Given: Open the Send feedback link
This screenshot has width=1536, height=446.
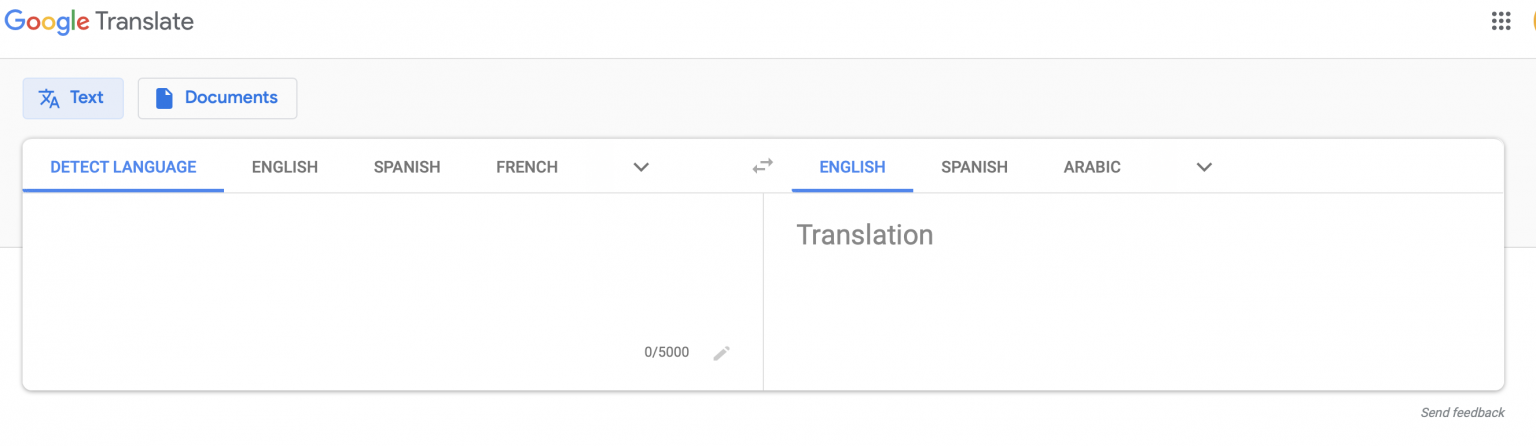Looking at the screenshot, I should [1462, 413].
